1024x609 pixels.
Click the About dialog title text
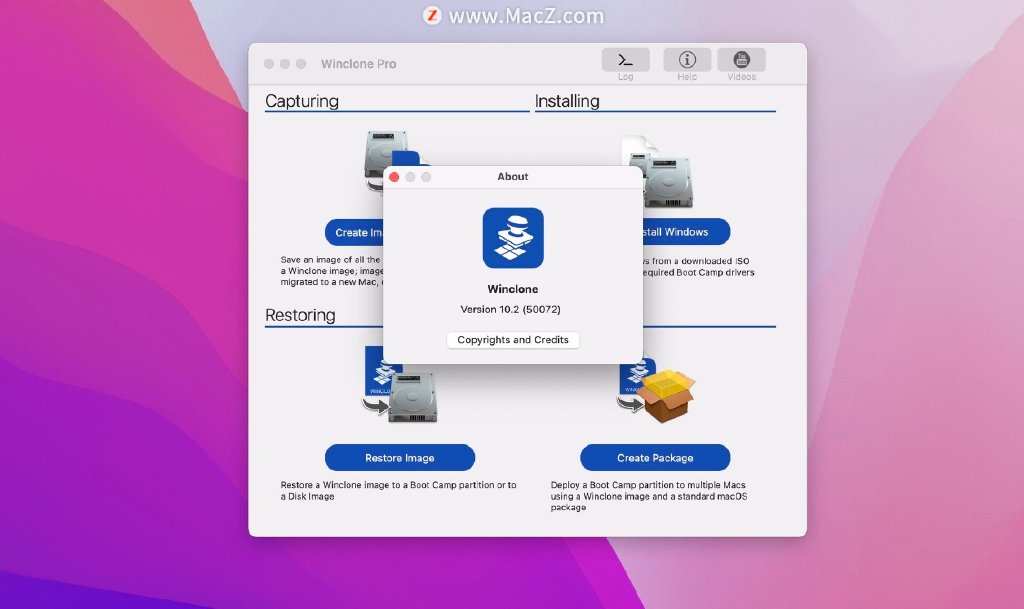512,176
